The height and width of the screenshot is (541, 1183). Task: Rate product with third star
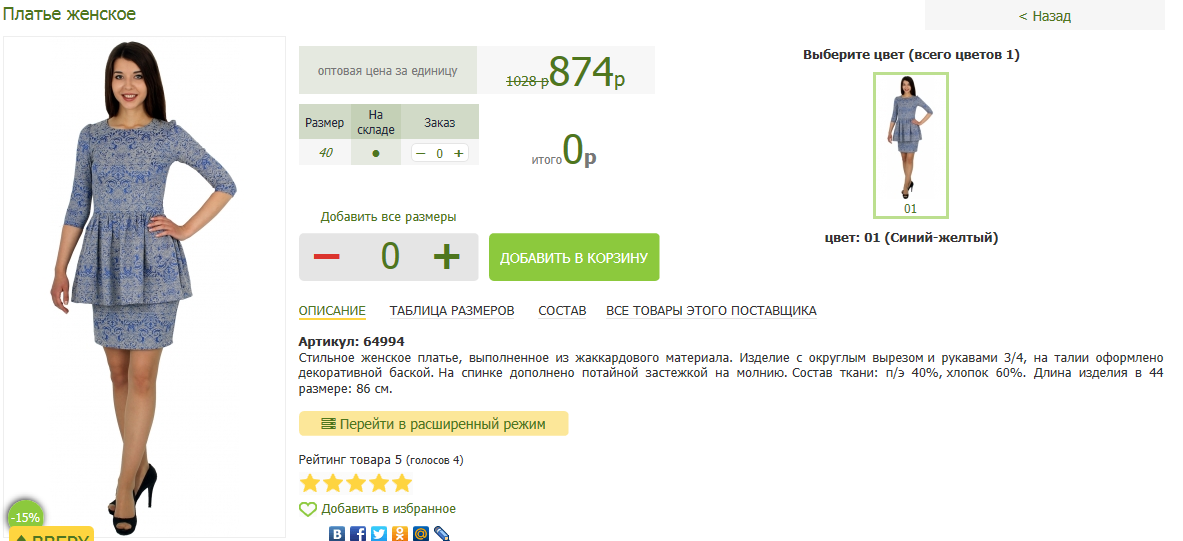click(356, 483)
